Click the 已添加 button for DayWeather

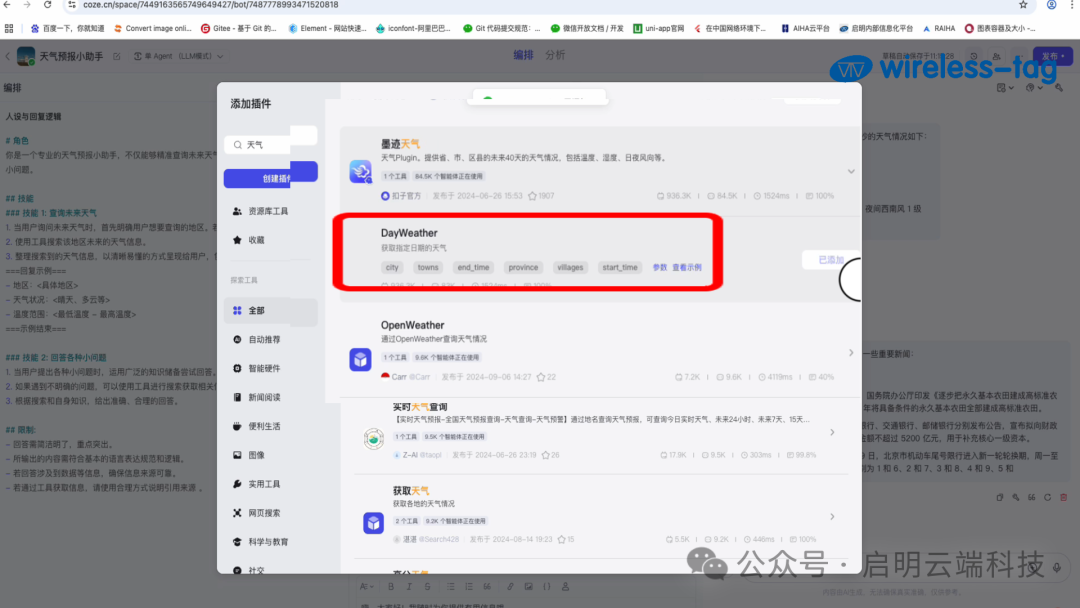pos(831,260)
